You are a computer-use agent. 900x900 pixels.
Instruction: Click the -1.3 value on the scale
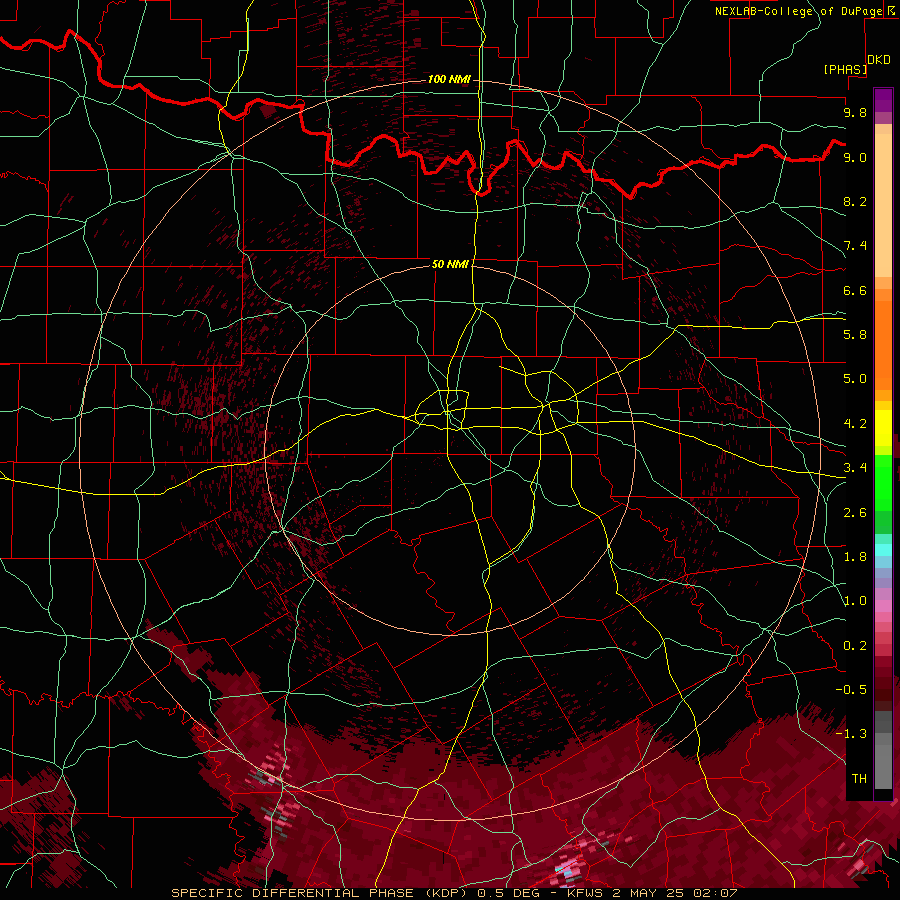tap(851, 734)
